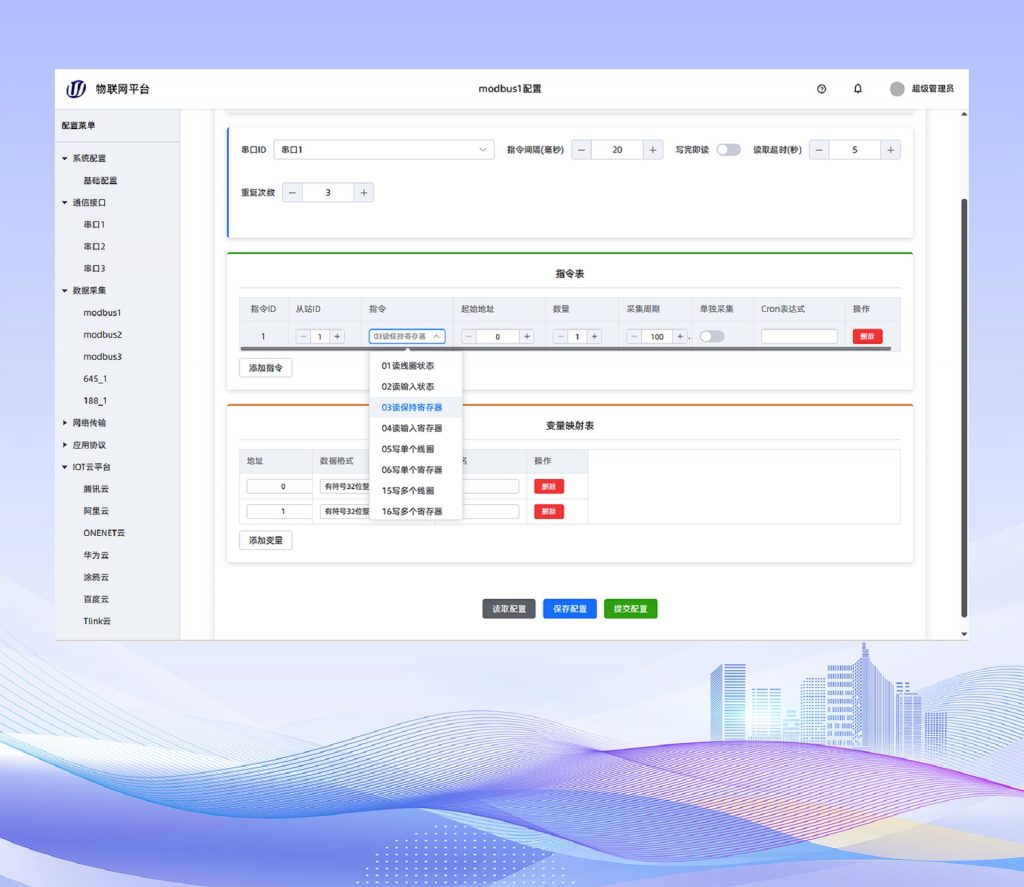
Task: Decrease 读取超时(秒) with the minus button
Action: 818,150
